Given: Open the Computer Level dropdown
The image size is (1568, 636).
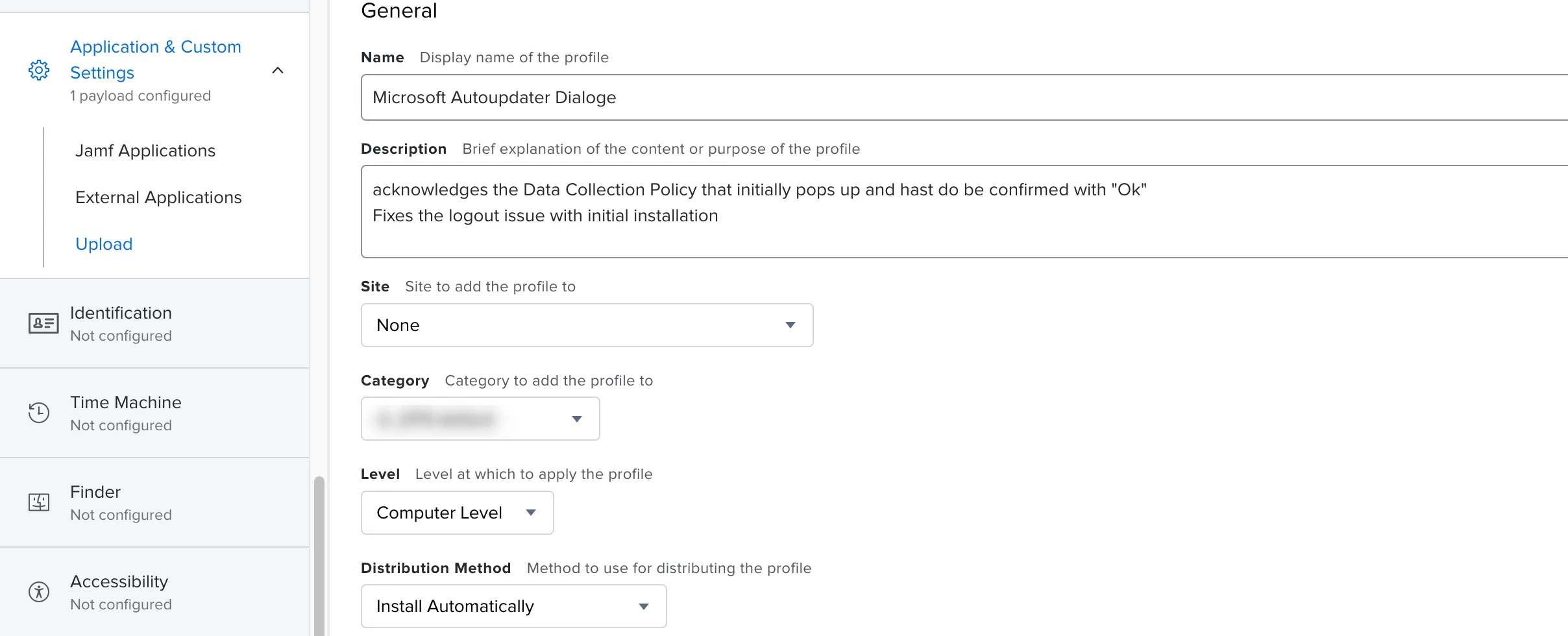Looking at the screenshot, I should point(457,513).
